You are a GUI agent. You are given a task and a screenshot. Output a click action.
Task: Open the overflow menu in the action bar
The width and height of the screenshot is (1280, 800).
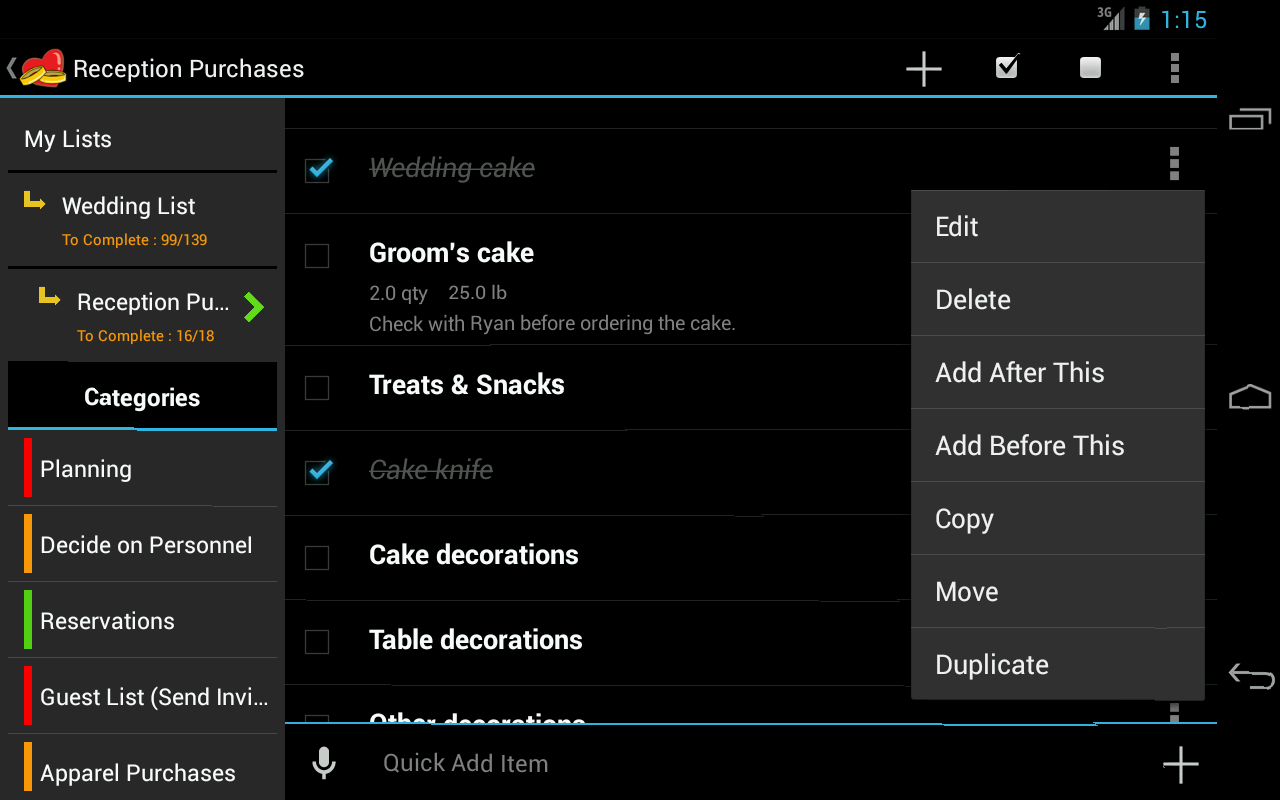pos(1174,68)
